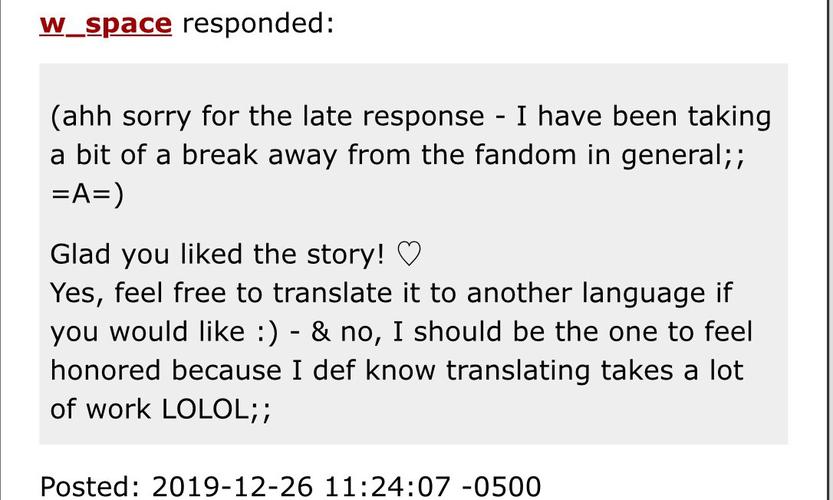
Task: Click the blank top area of the gray comment box
Action: [x=413, y=81]
